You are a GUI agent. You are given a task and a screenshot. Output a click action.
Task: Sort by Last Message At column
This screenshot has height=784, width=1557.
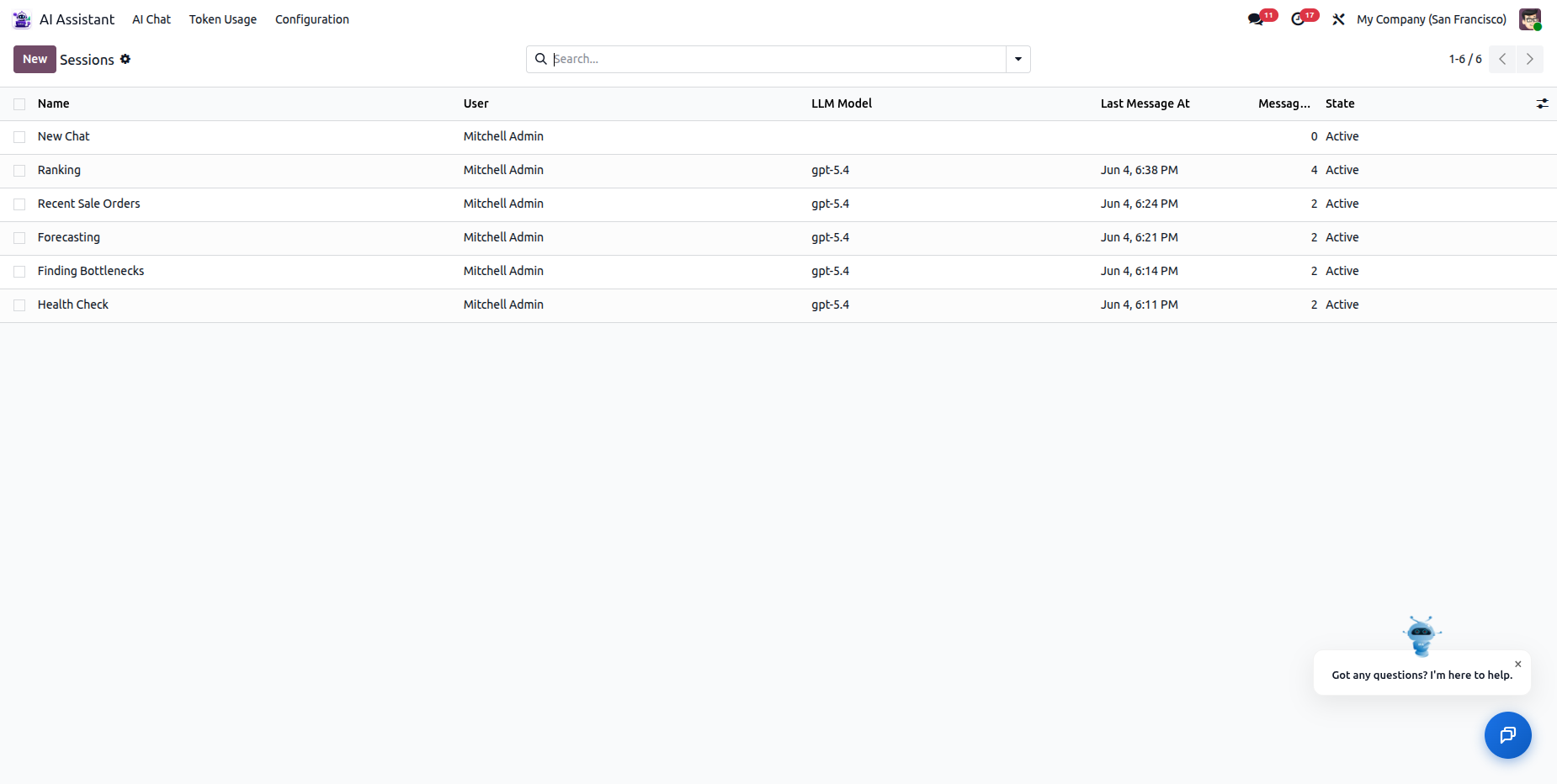1145,103
